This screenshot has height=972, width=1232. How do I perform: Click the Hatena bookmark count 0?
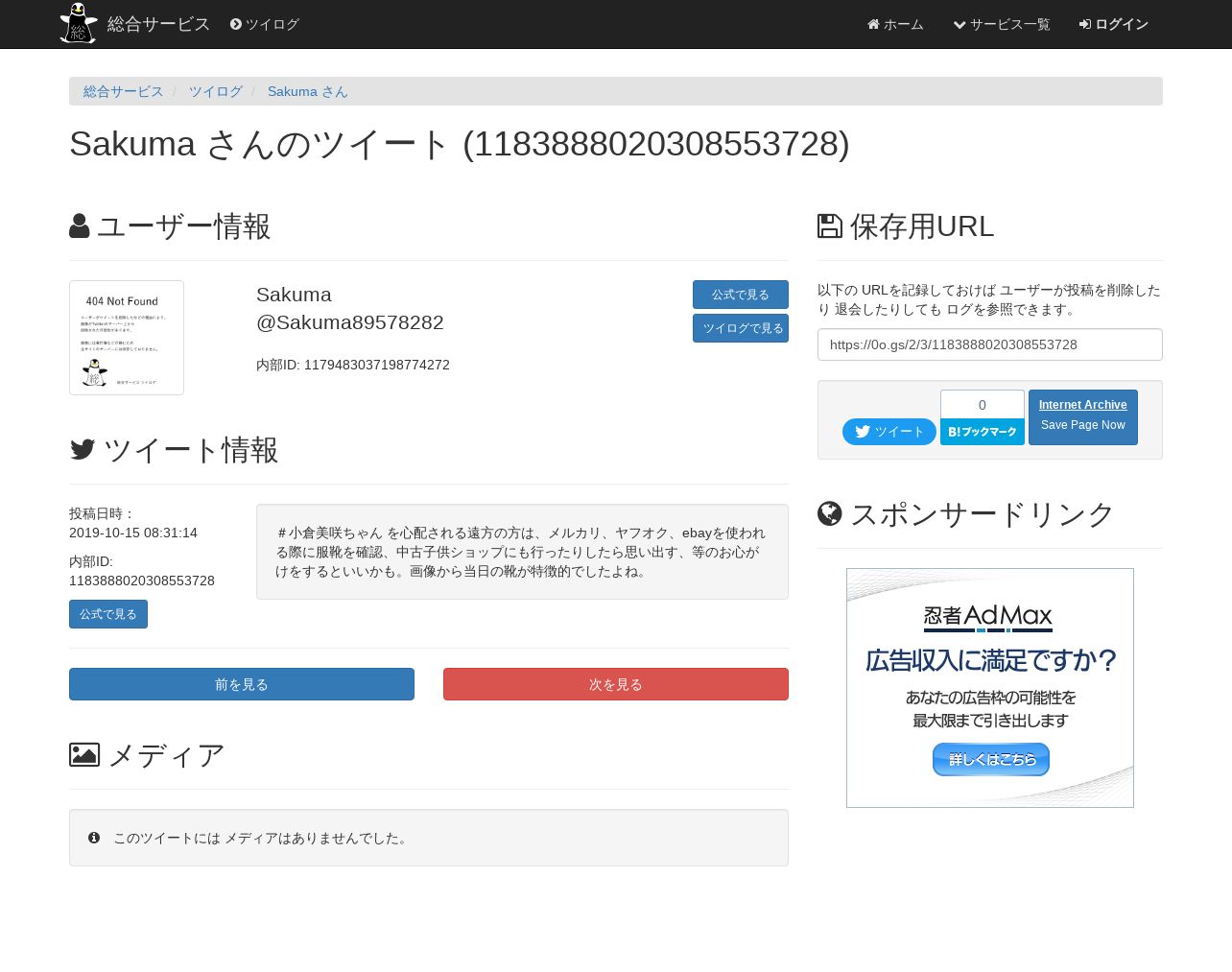(x=983, y=404)
